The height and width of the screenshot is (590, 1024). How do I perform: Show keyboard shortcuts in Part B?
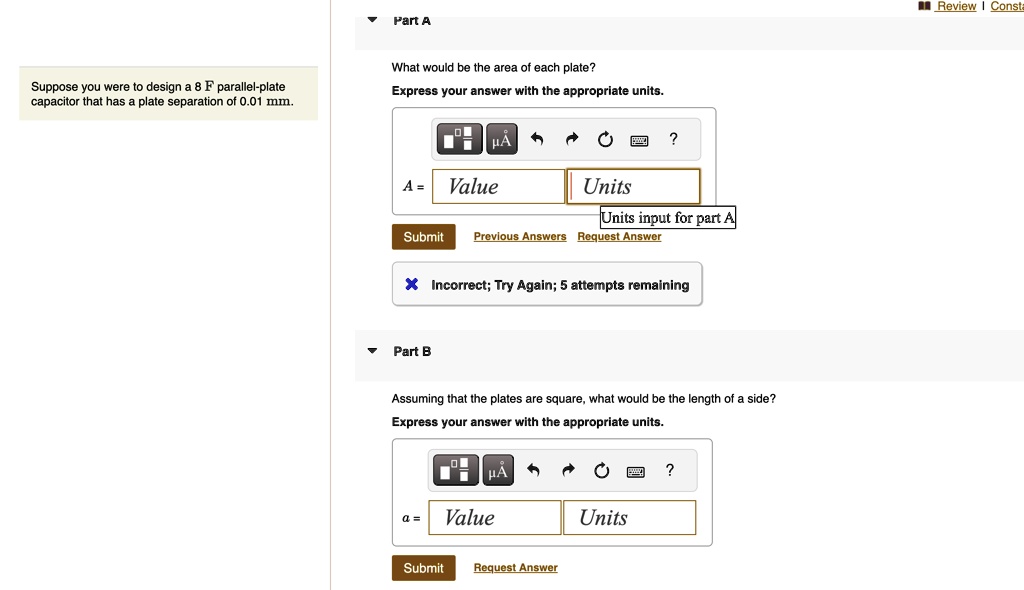(635, 471)
